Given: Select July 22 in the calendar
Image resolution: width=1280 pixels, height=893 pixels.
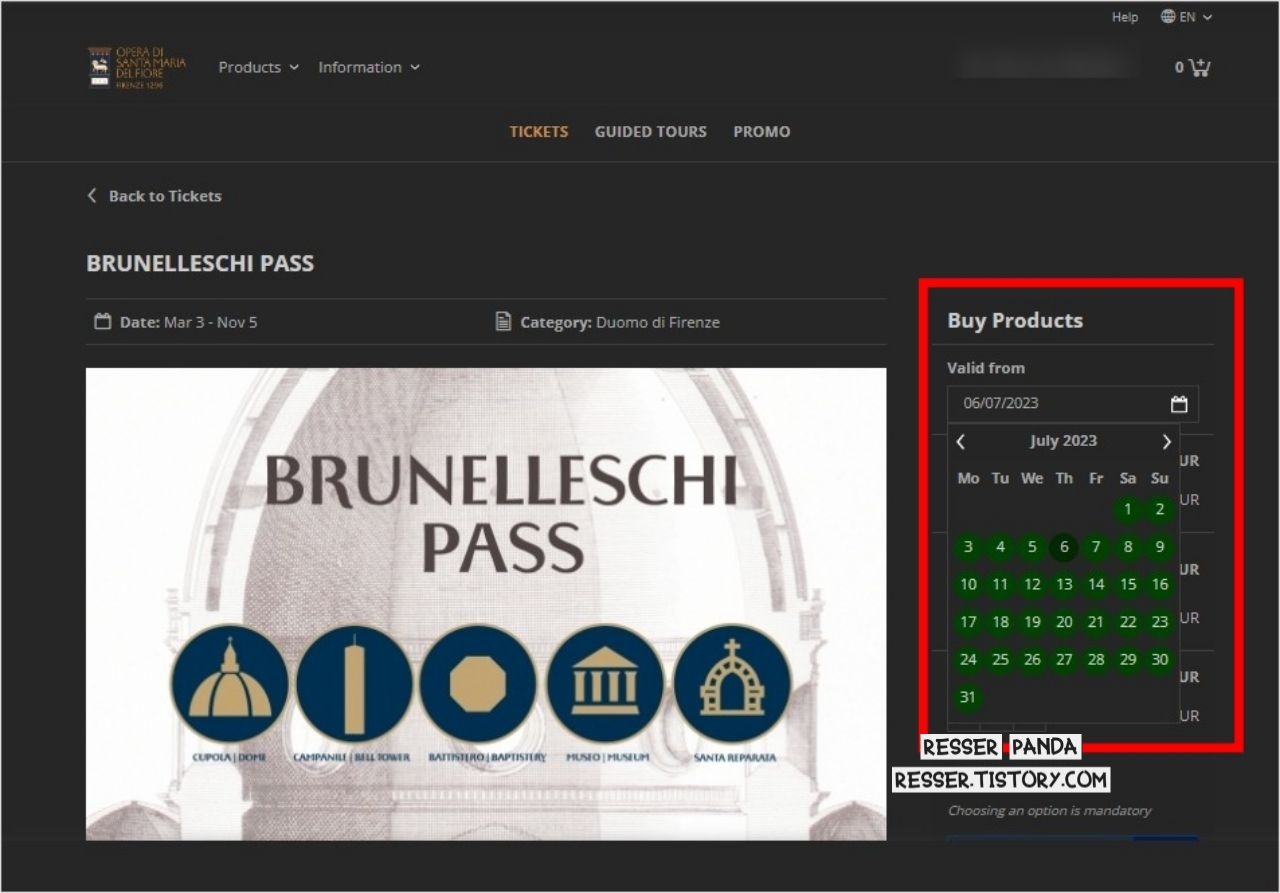Looking at the screenshot, I should pos(1128,622).
